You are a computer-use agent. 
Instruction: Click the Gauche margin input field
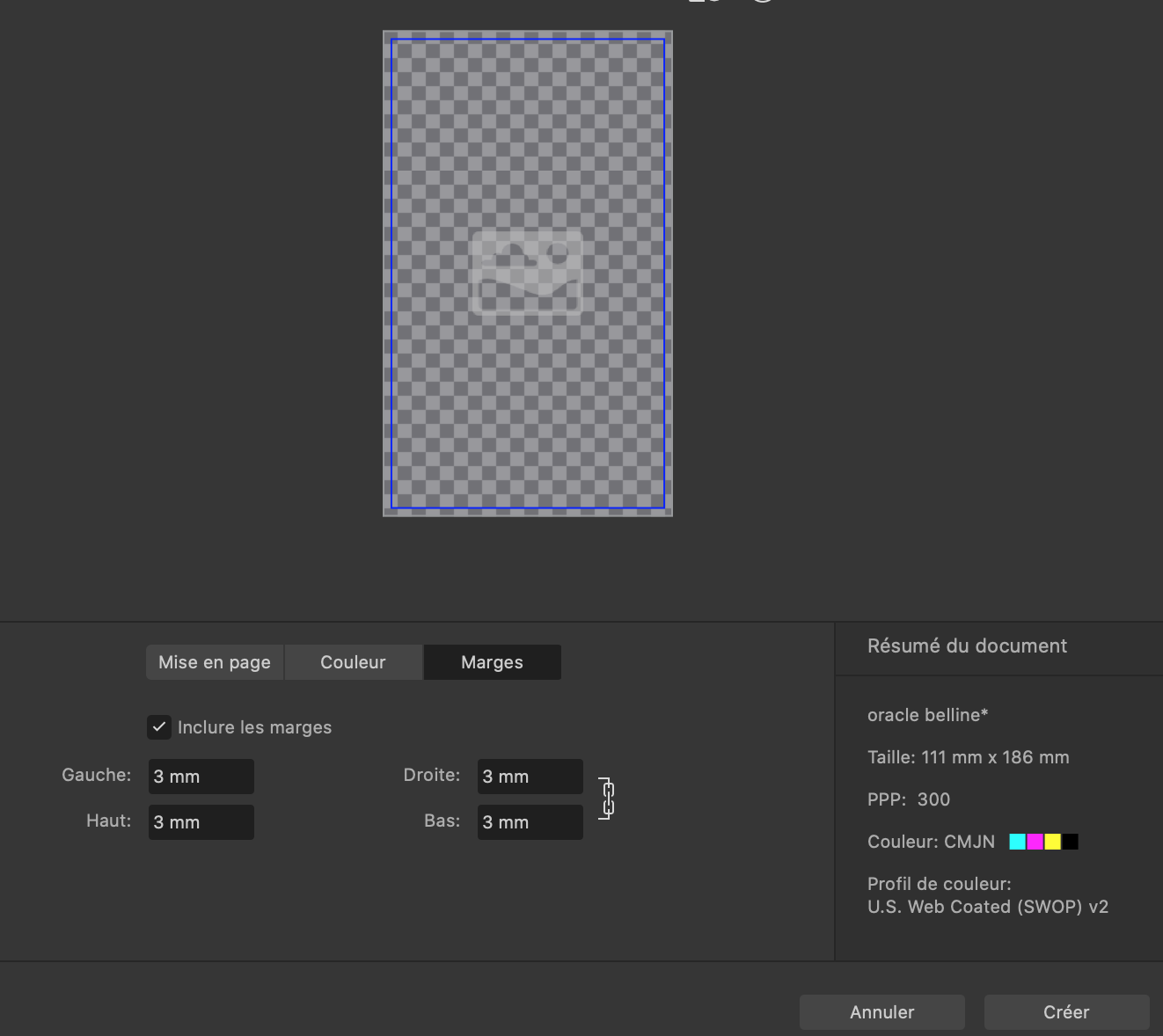pos(201,776)
